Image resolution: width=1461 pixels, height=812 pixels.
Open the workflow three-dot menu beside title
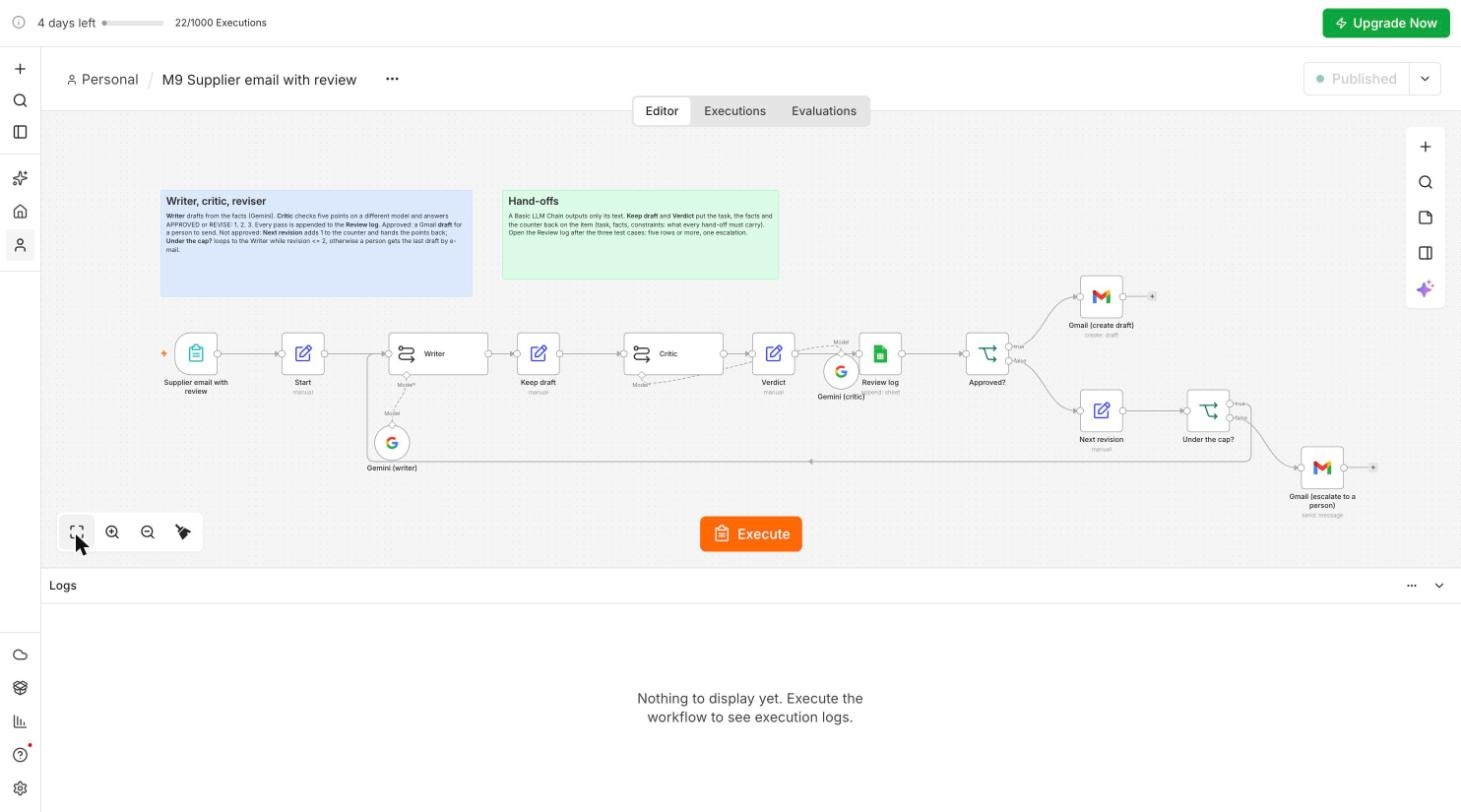click(x=392, y=79)
